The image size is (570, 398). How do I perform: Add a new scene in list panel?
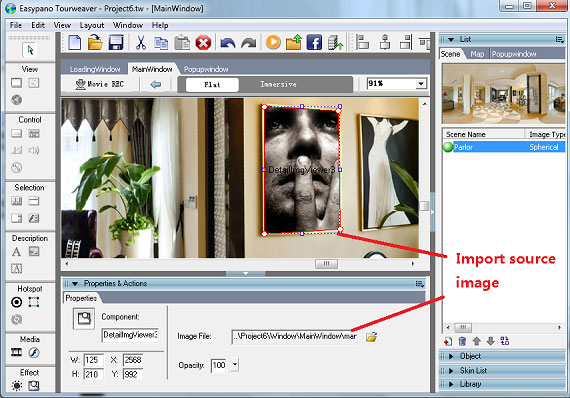point(448,341)
